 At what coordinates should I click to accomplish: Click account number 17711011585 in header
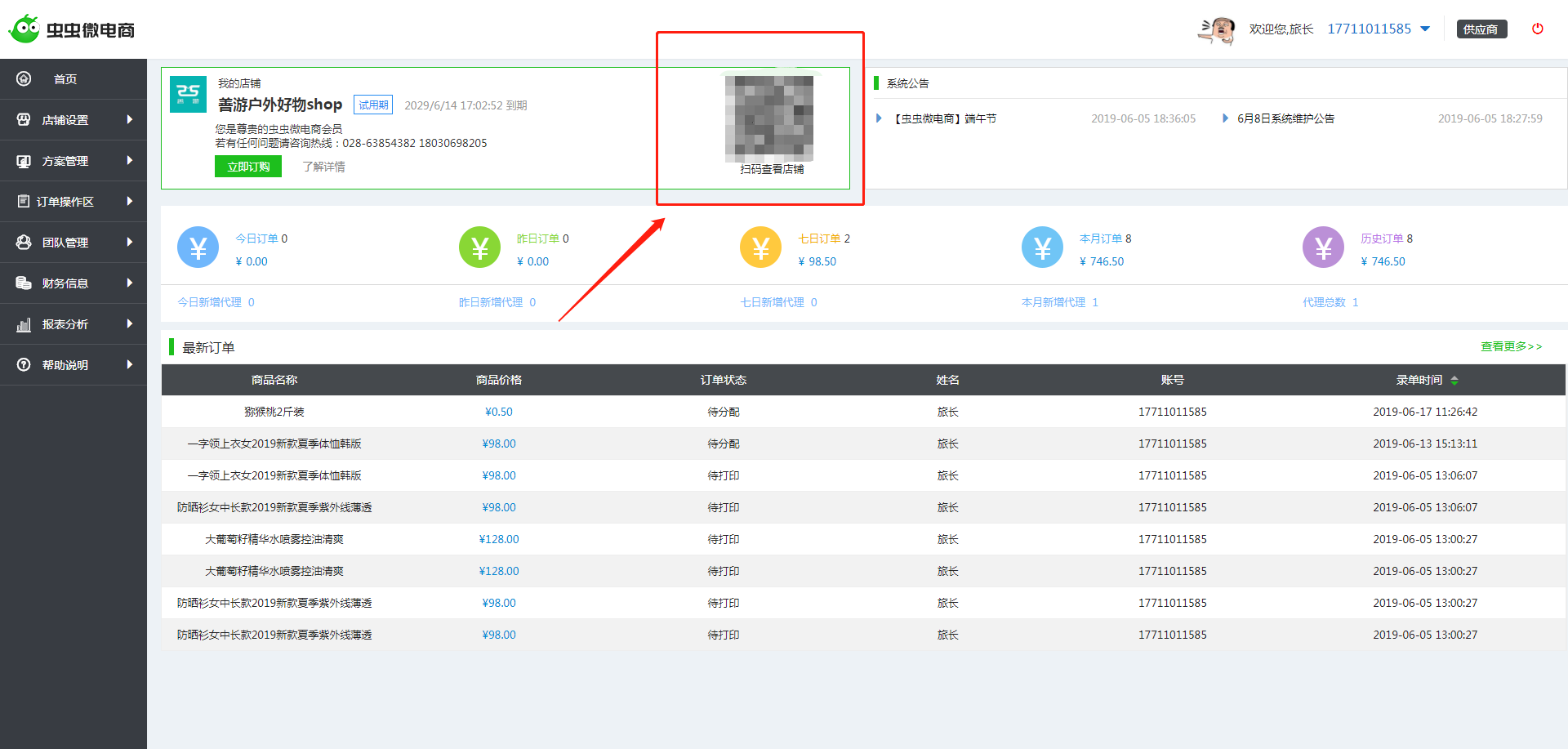(x=1369, y=29)
